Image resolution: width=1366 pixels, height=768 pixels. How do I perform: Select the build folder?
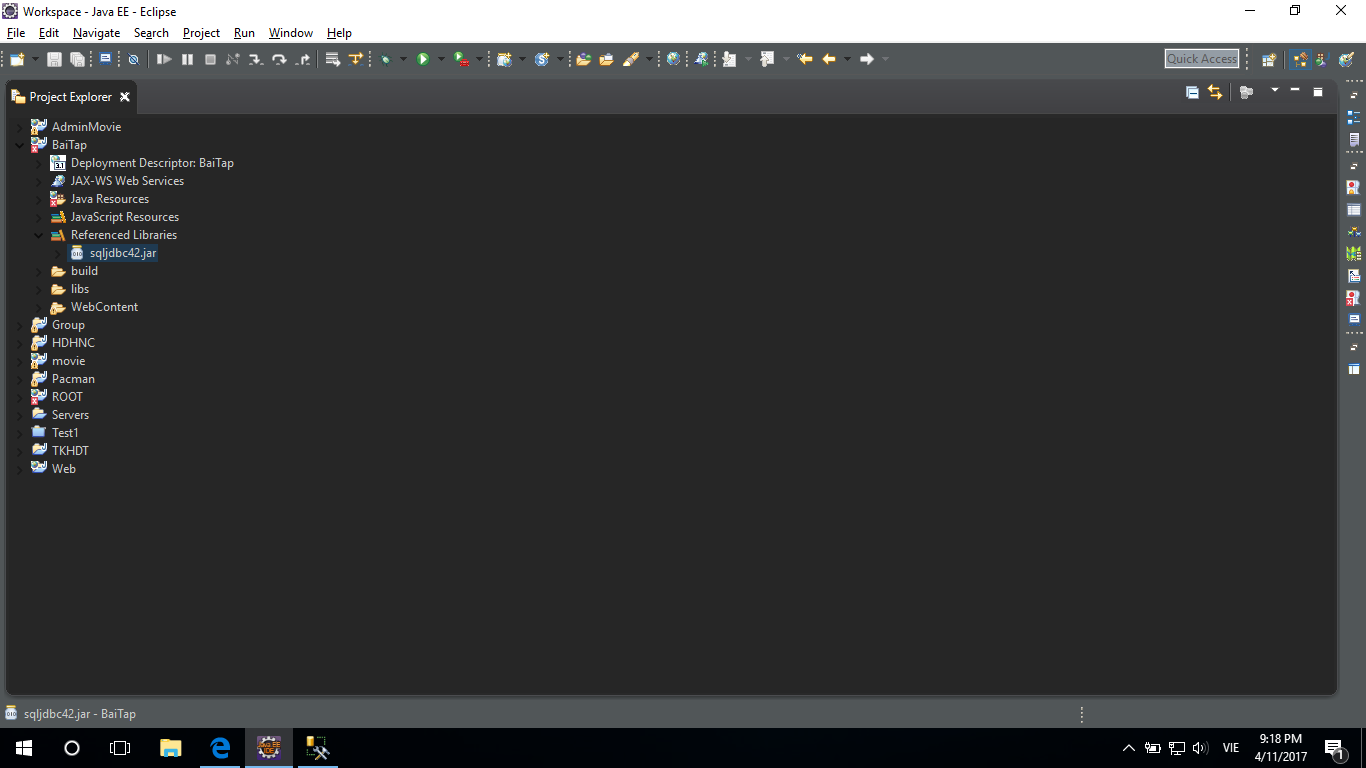click(84, 271)
